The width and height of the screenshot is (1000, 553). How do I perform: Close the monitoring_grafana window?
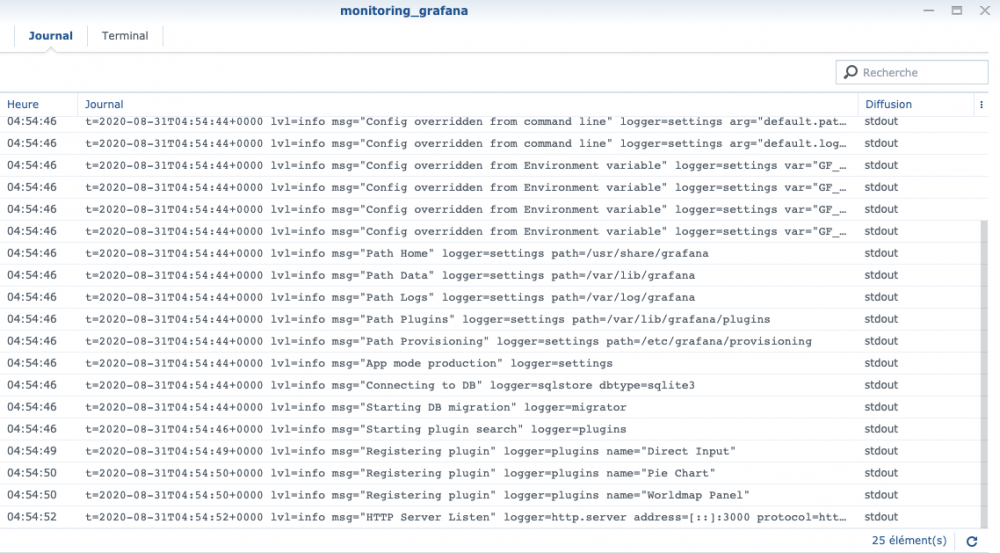pyautogui.click(x=985, y=11)
